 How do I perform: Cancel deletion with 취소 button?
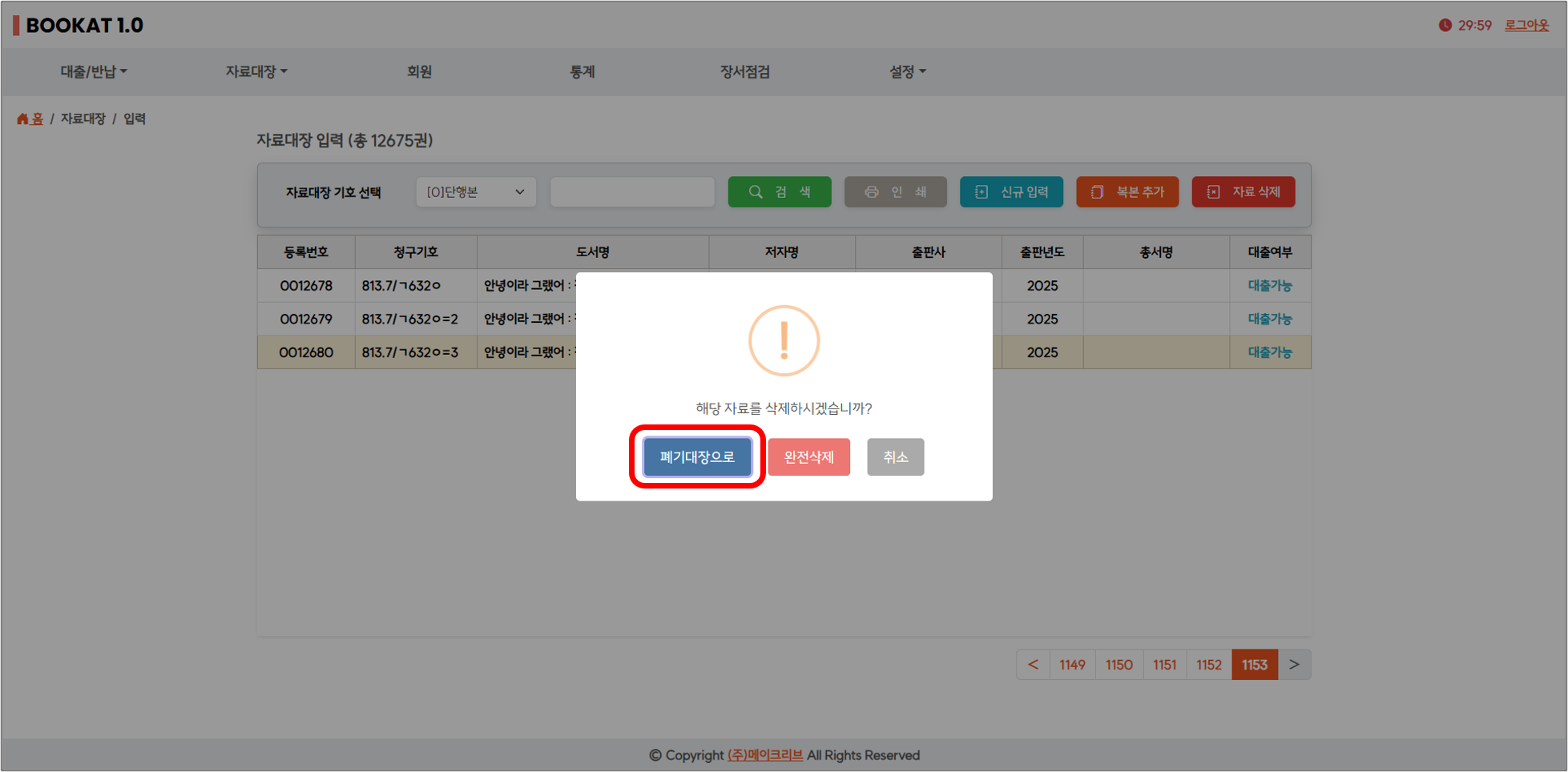(895, 456)
